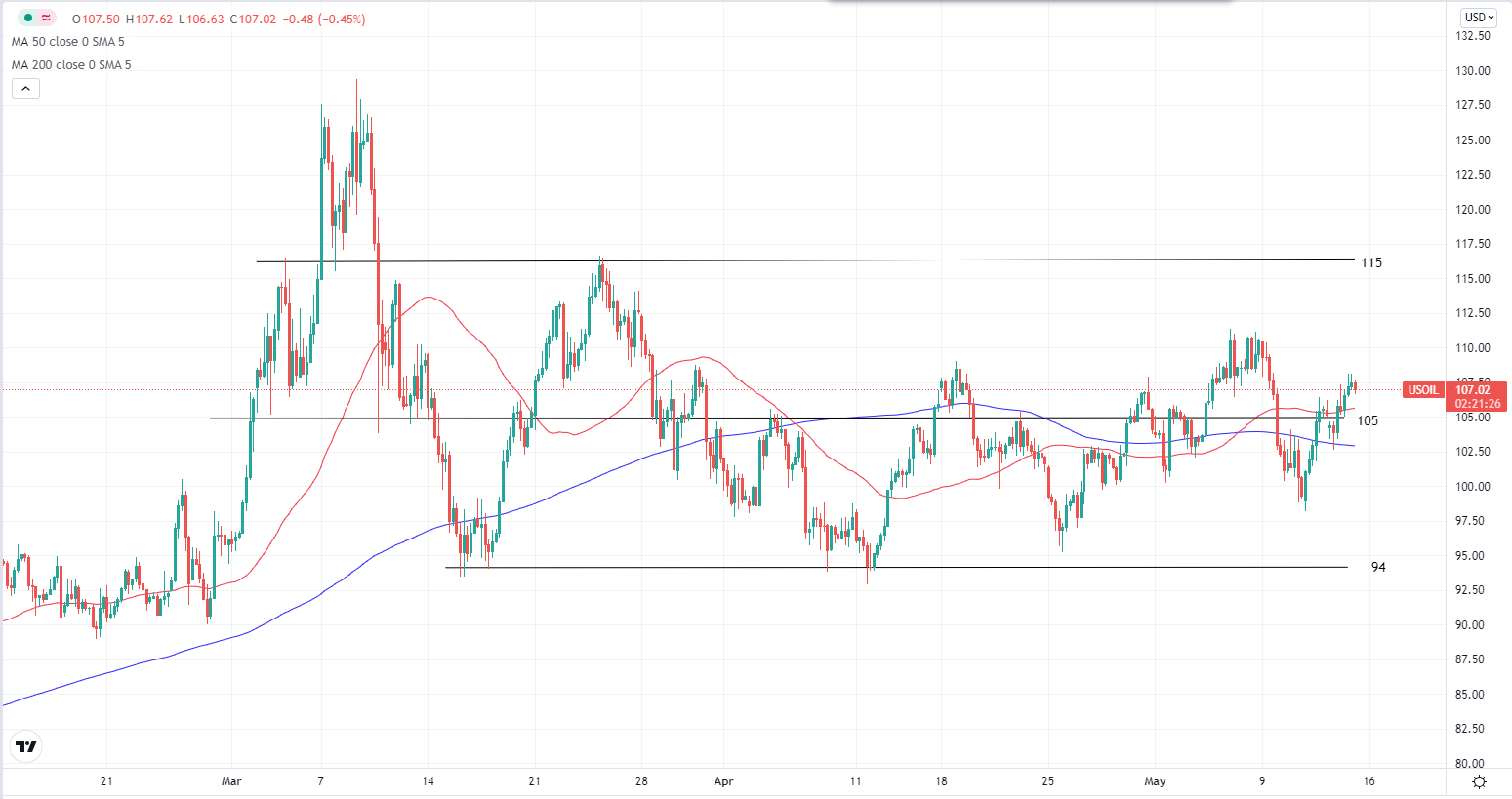Click the 102.50 price axis label

coord(1472,452)
